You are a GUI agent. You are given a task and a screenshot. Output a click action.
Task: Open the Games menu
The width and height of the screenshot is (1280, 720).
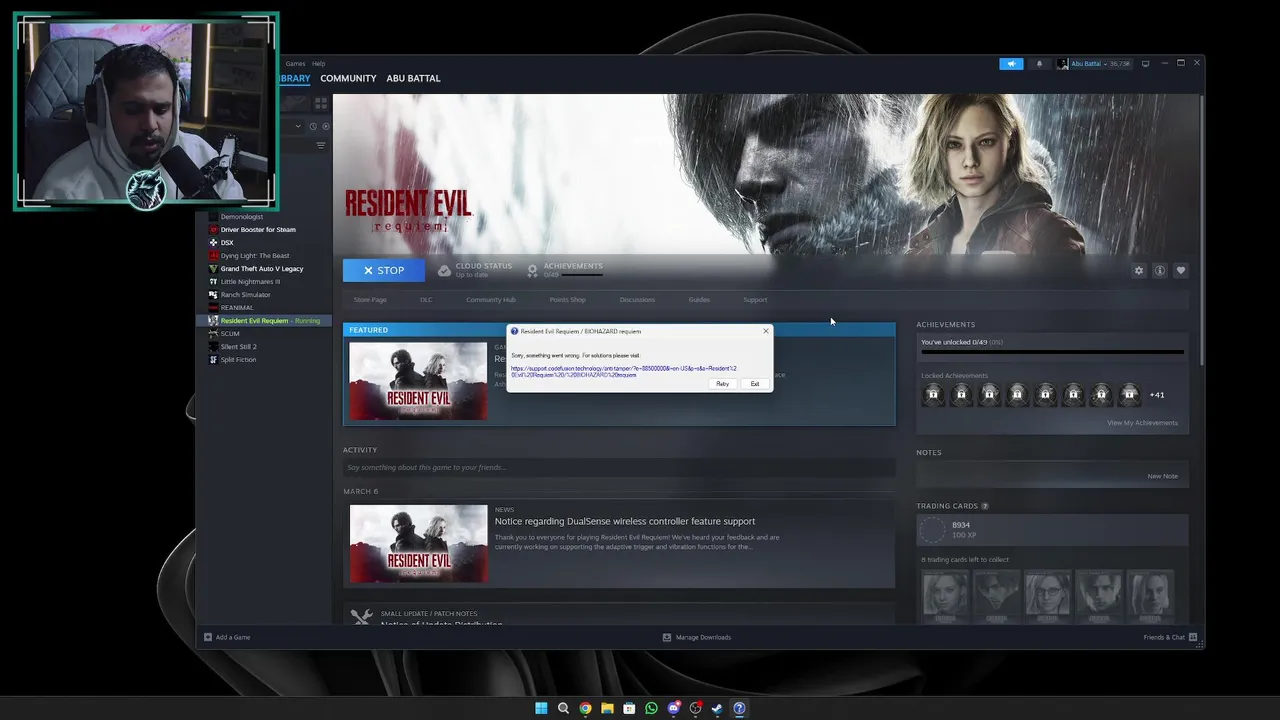tap(296, 64)
